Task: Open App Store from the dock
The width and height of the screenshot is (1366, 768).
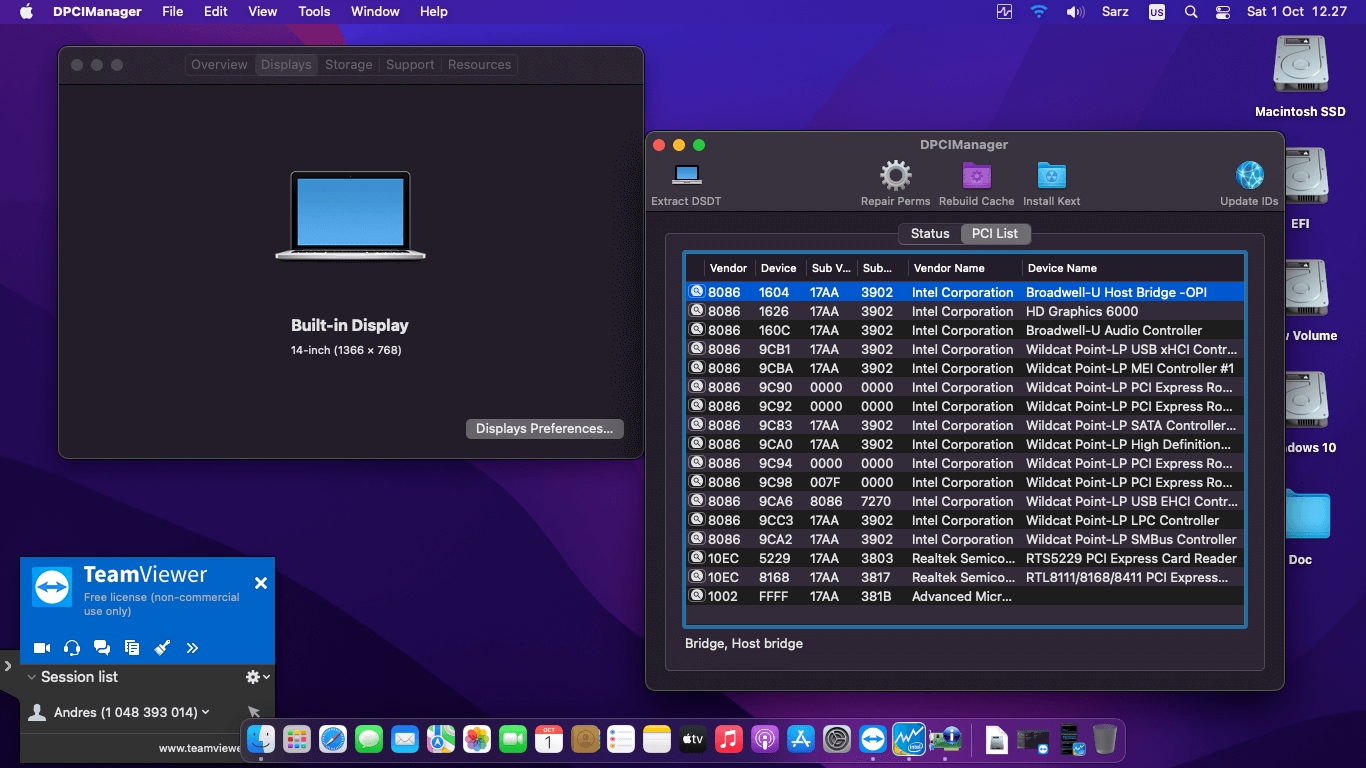Action: pyautogui.click(x=801, y=740)
